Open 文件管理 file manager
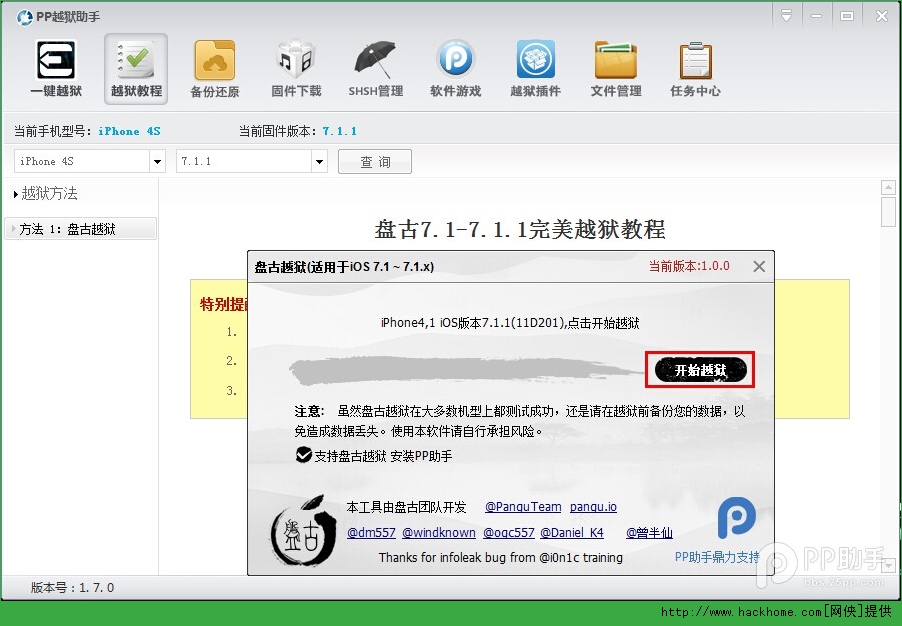Image resolution: width=902 pixels, height=626 pixels. [x=616, y=69]
